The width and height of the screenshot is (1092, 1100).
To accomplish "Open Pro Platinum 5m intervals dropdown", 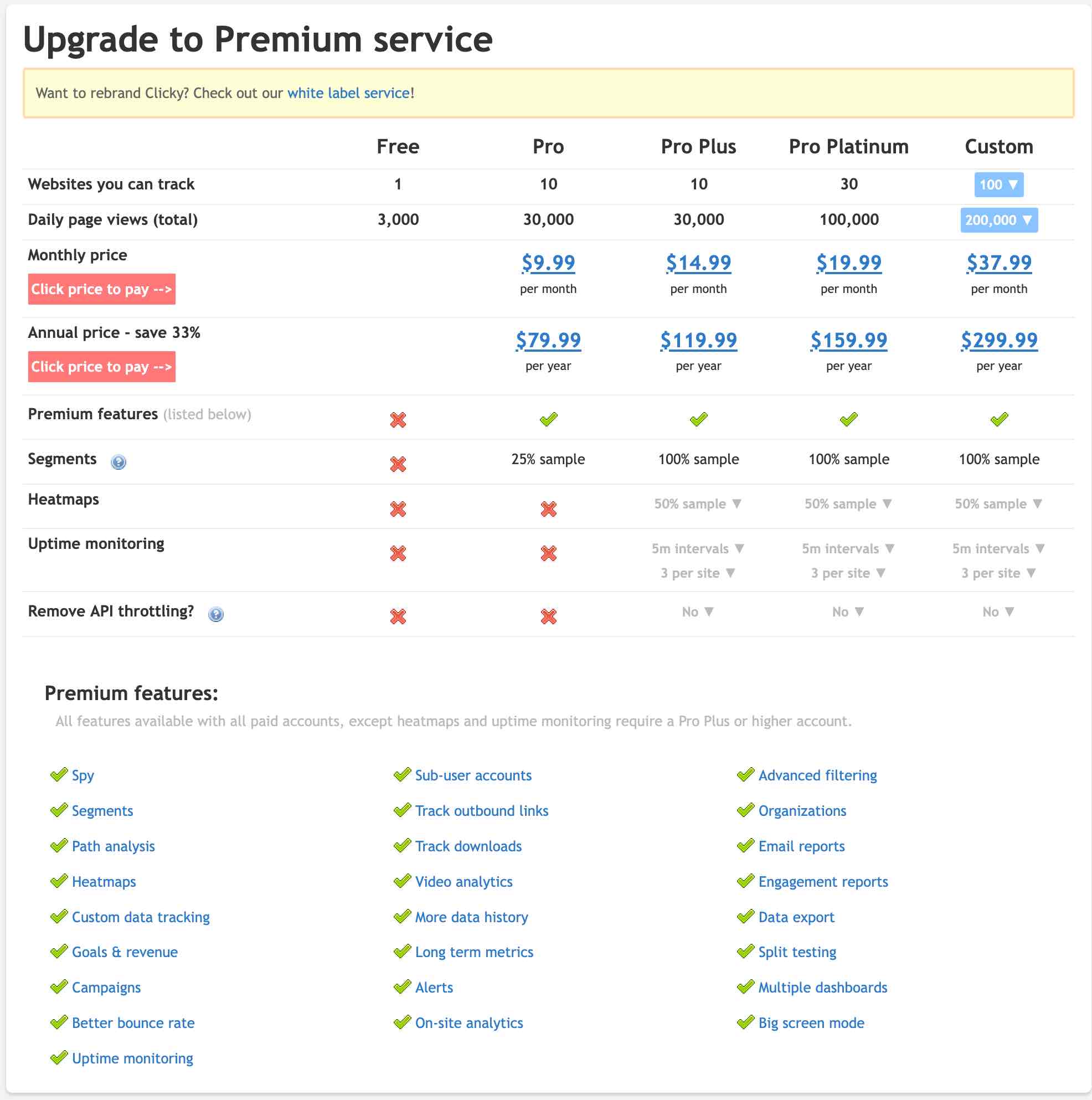I will click(848, 549).
